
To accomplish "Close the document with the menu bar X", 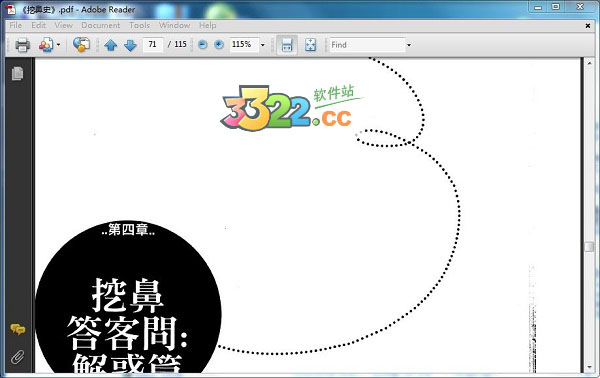I will 588,26.
